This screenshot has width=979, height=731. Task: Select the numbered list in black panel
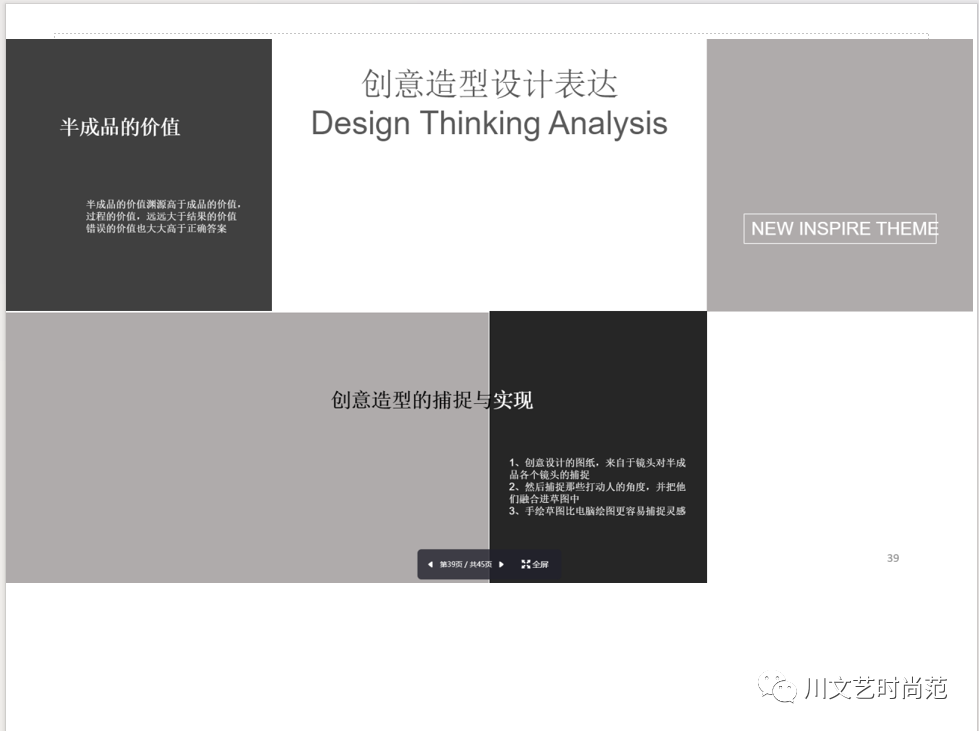597,487
